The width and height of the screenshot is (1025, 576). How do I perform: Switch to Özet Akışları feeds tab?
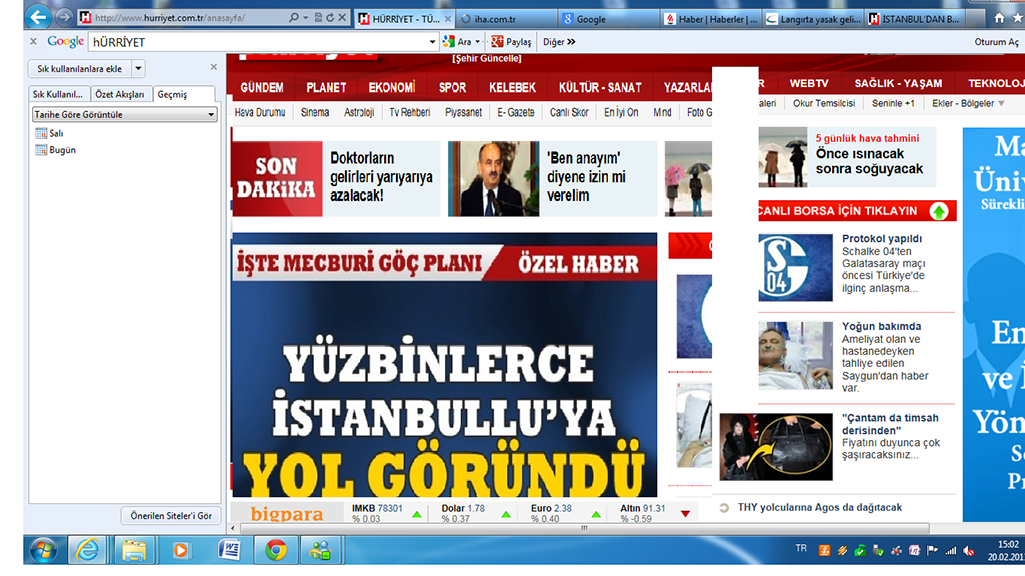120,94
